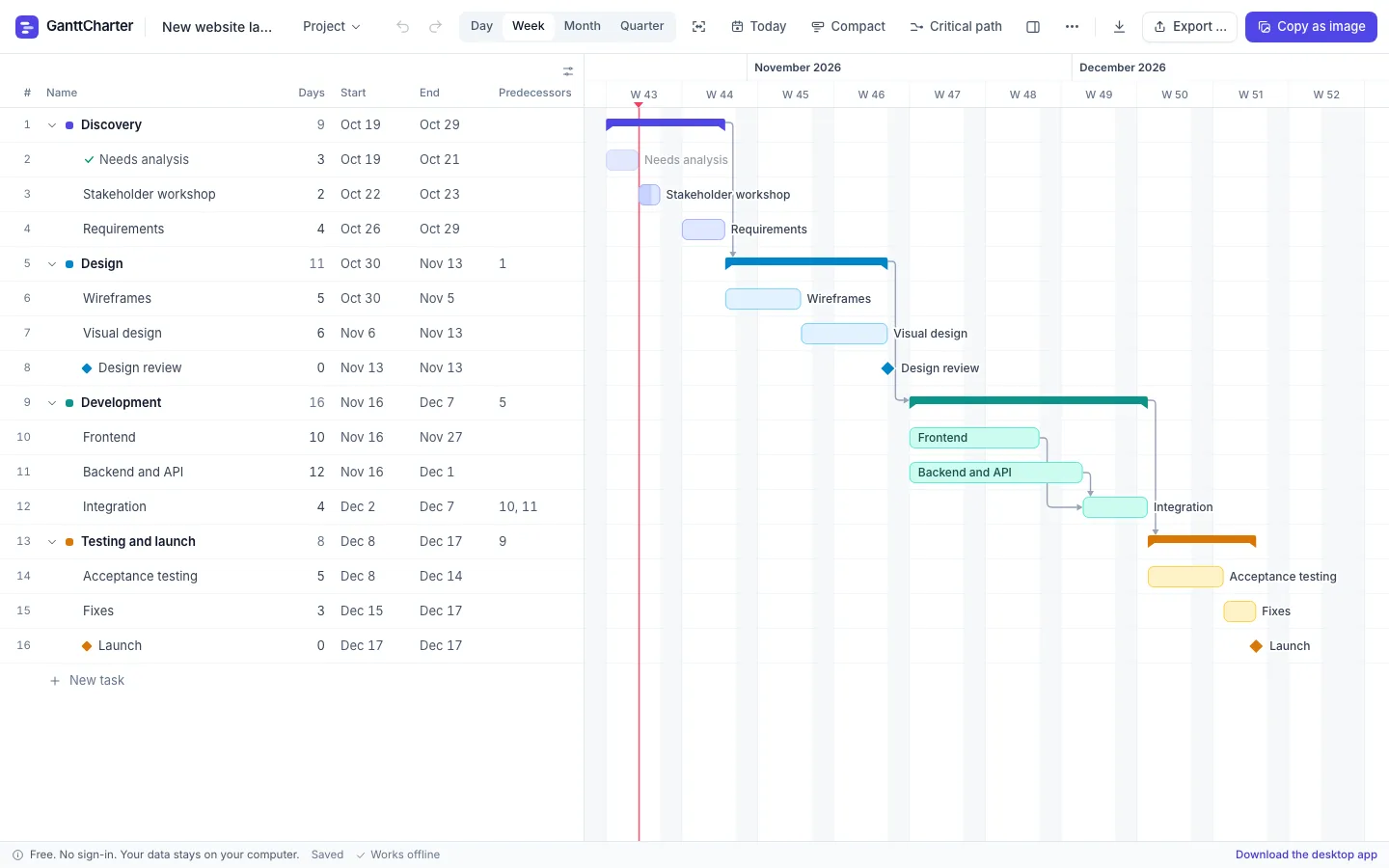Undo the last action

click(x=403, y=27)
